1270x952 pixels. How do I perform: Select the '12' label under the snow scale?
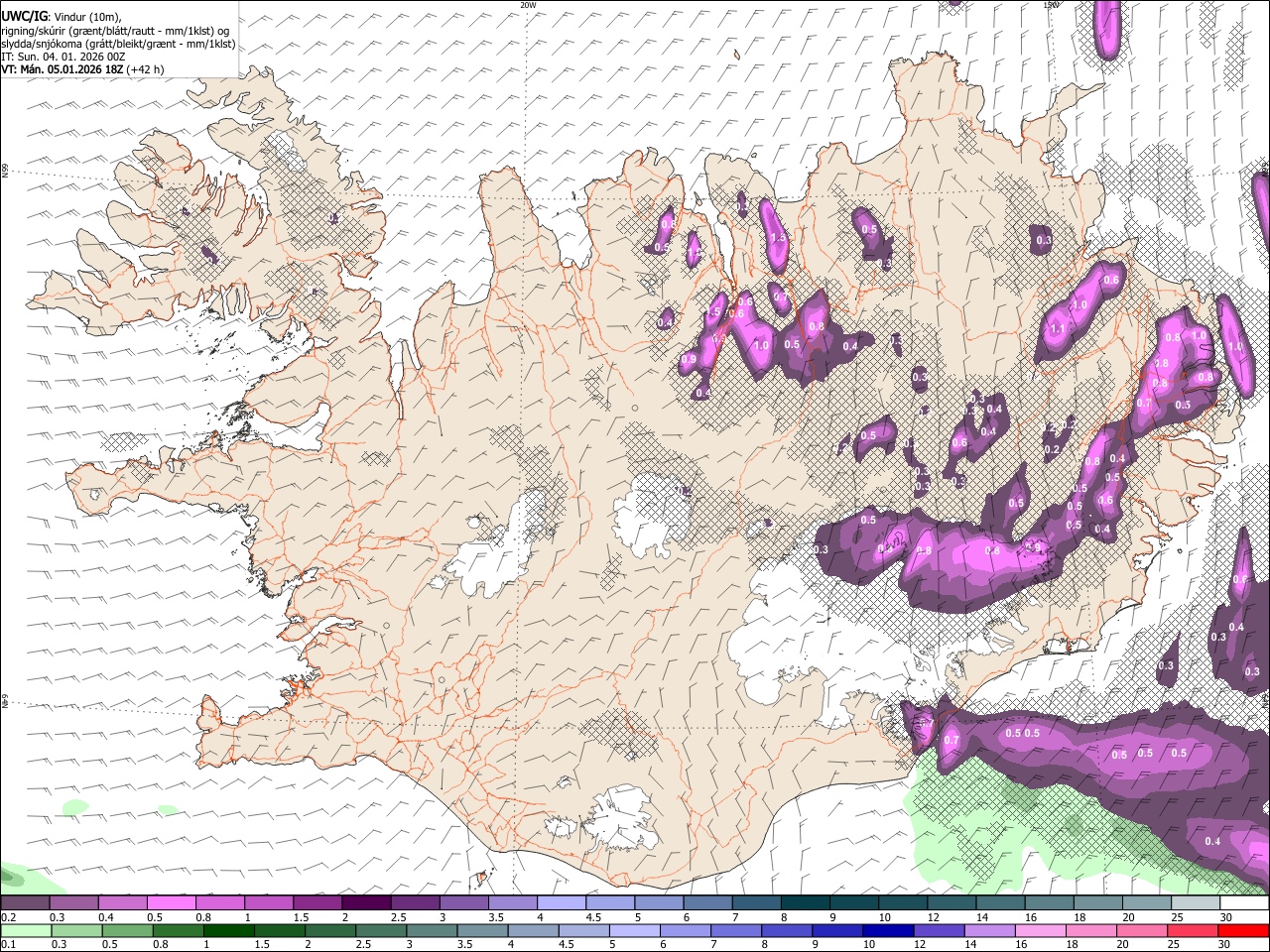coord(932,917)
